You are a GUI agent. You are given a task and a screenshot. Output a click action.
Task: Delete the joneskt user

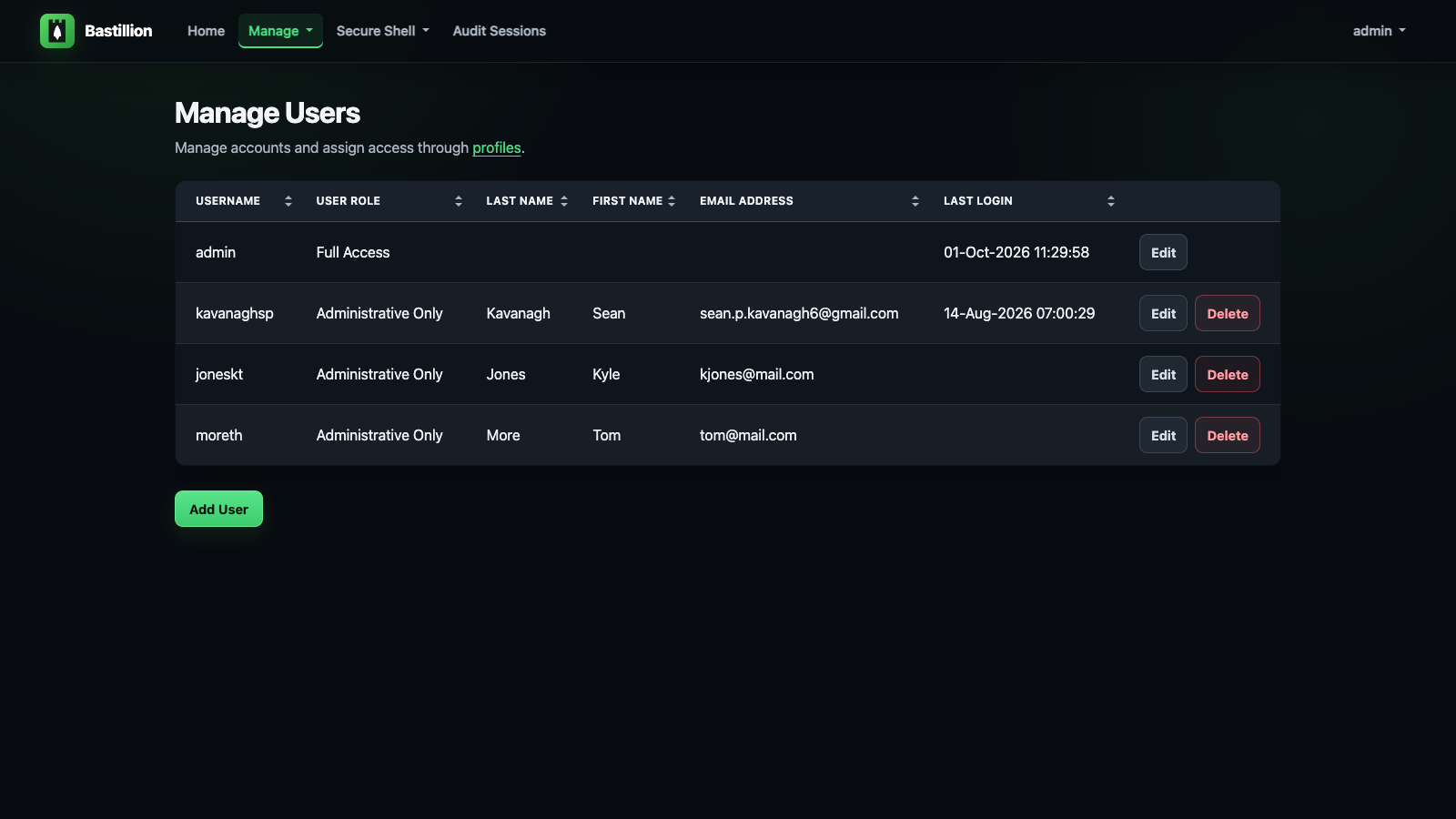(x=1228, y=374)
